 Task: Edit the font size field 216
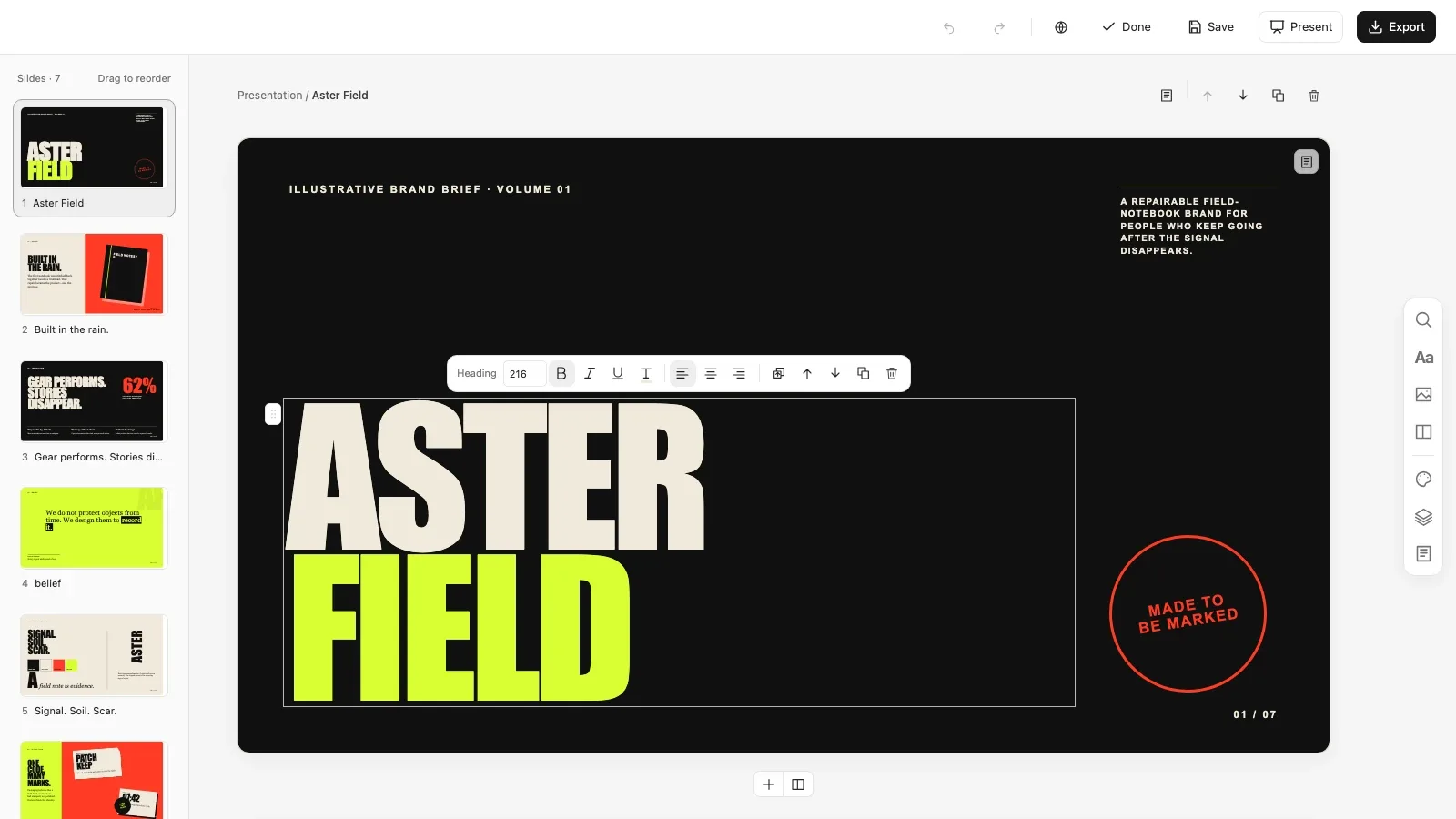(524, 374)
